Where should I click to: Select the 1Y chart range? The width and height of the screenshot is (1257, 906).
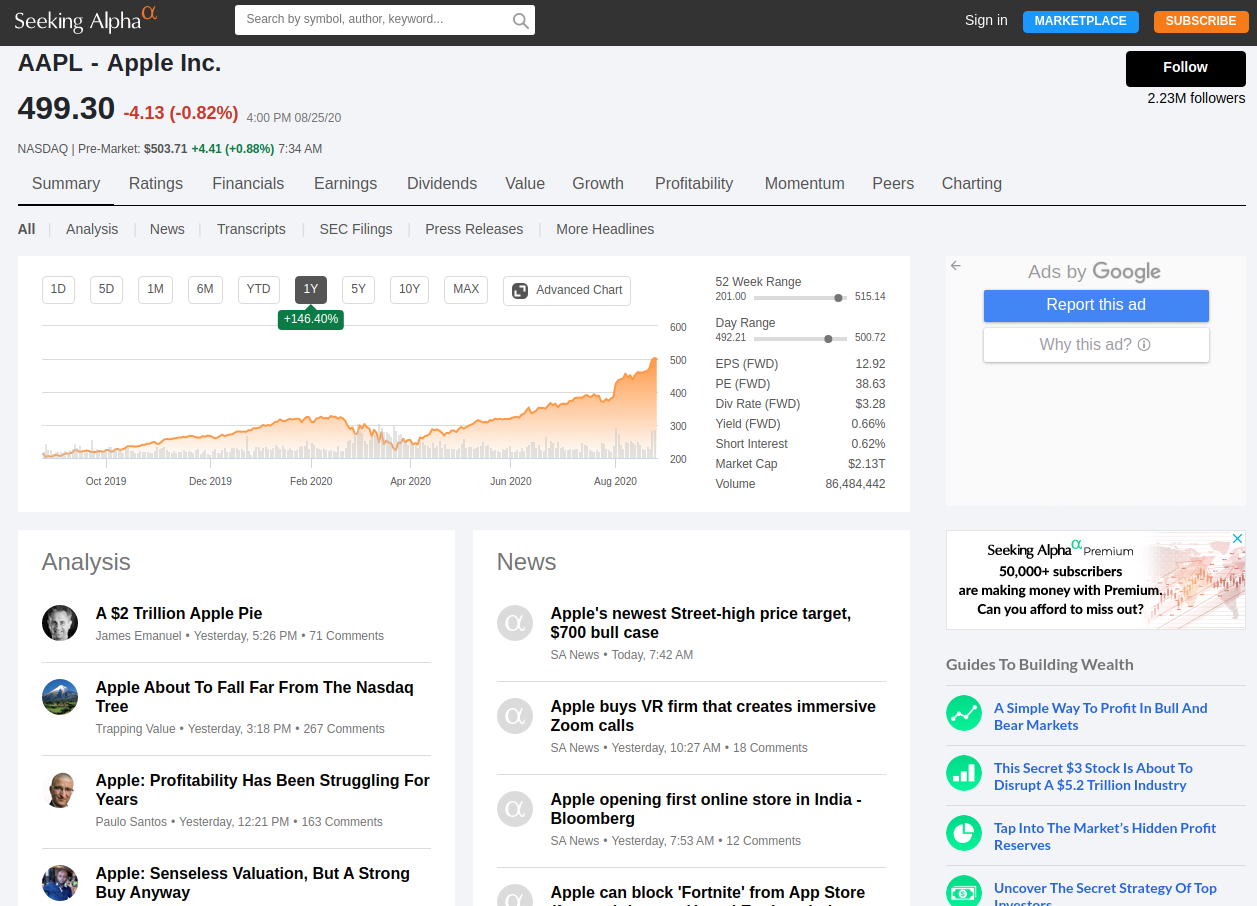[311, 290]
